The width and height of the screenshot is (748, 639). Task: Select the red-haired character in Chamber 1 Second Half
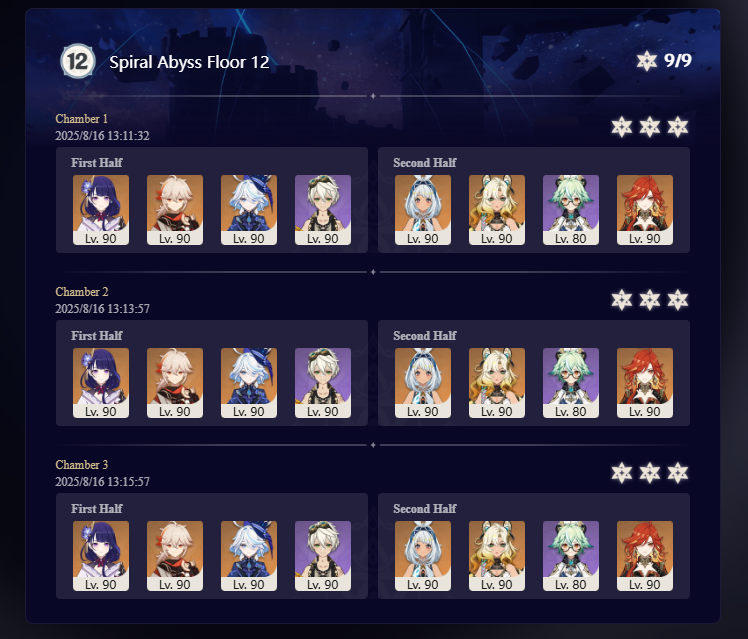pos(644,210)
